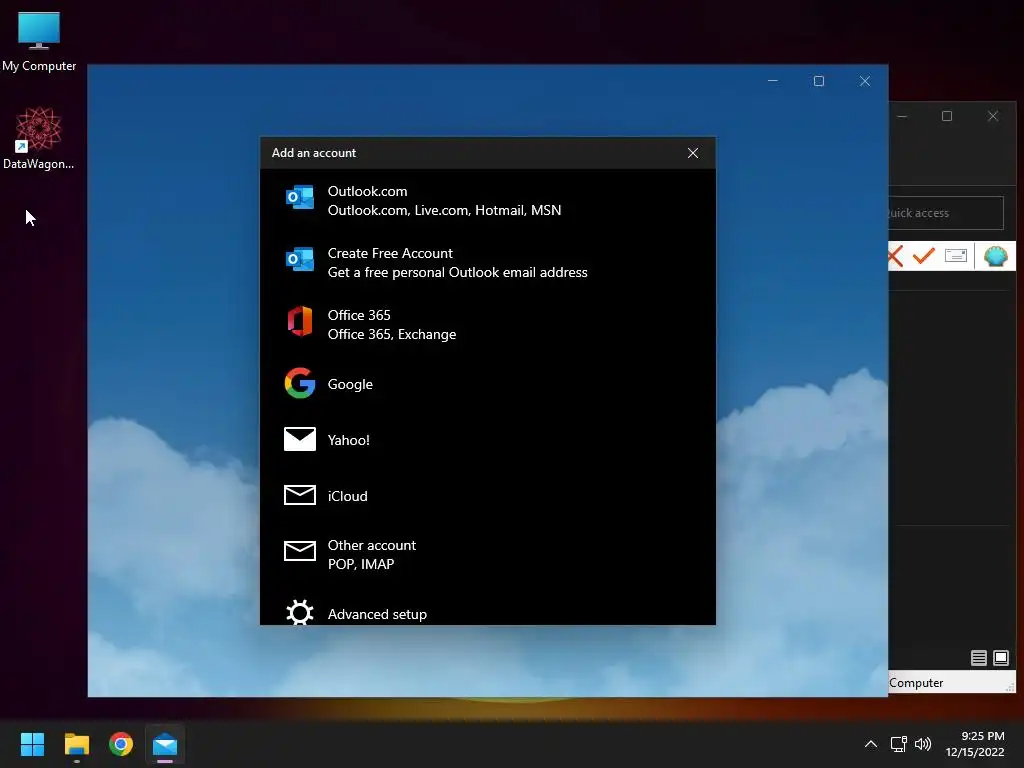Screen dimensions: 1024x768
Task: Close the Add an account dialog
Action: [693, 153]
